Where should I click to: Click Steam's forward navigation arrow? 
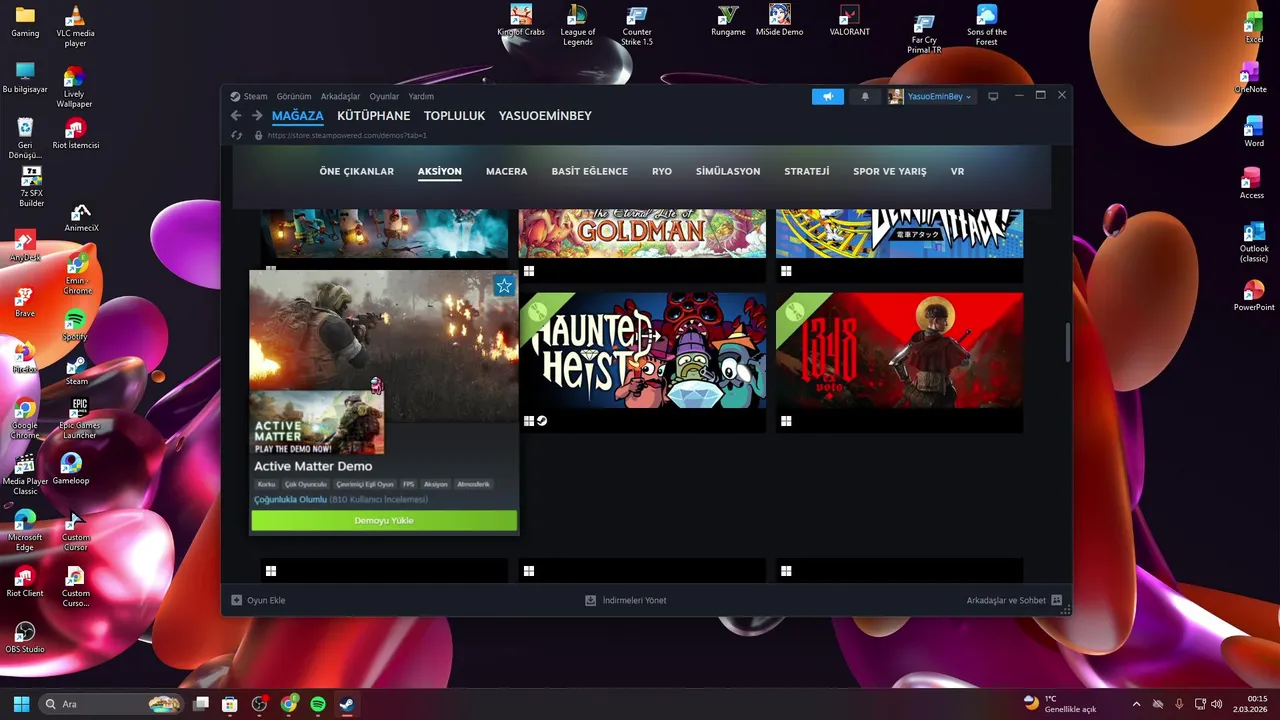[x=257, y=116]
